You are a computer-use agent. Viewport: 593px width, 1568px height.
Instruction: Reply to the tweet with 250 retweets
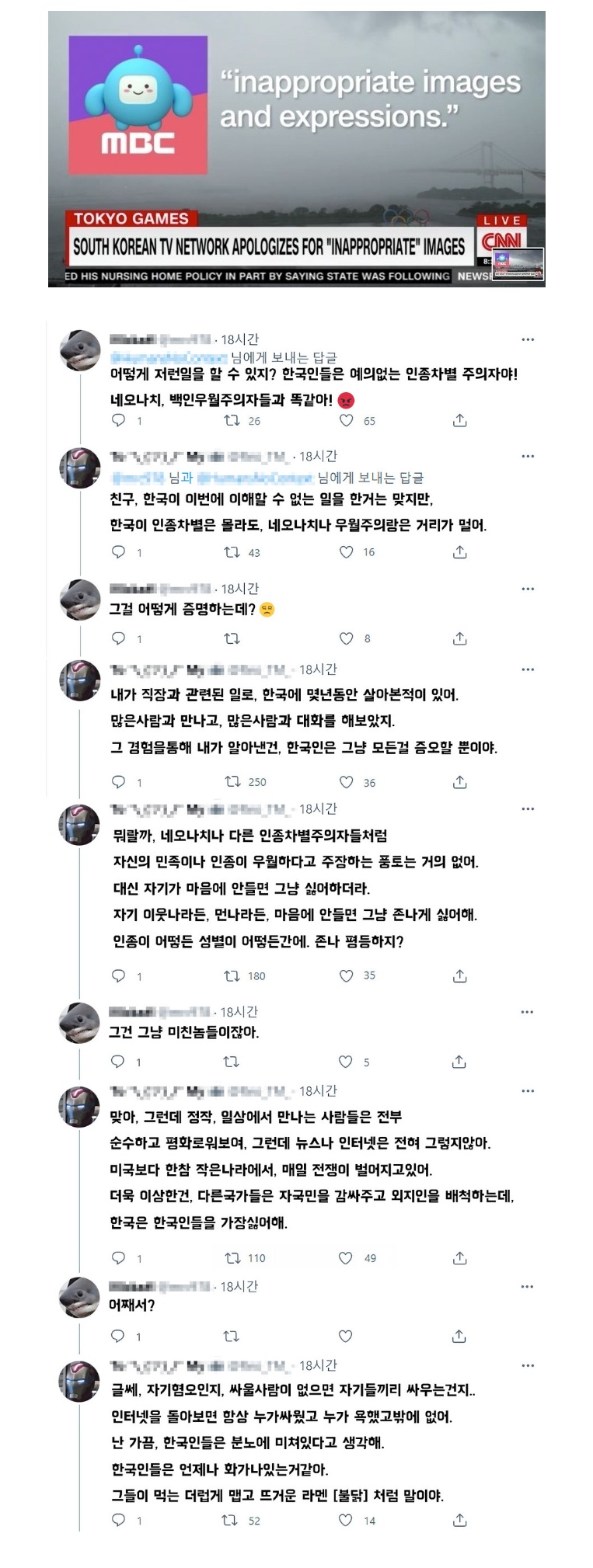[119, 782]
